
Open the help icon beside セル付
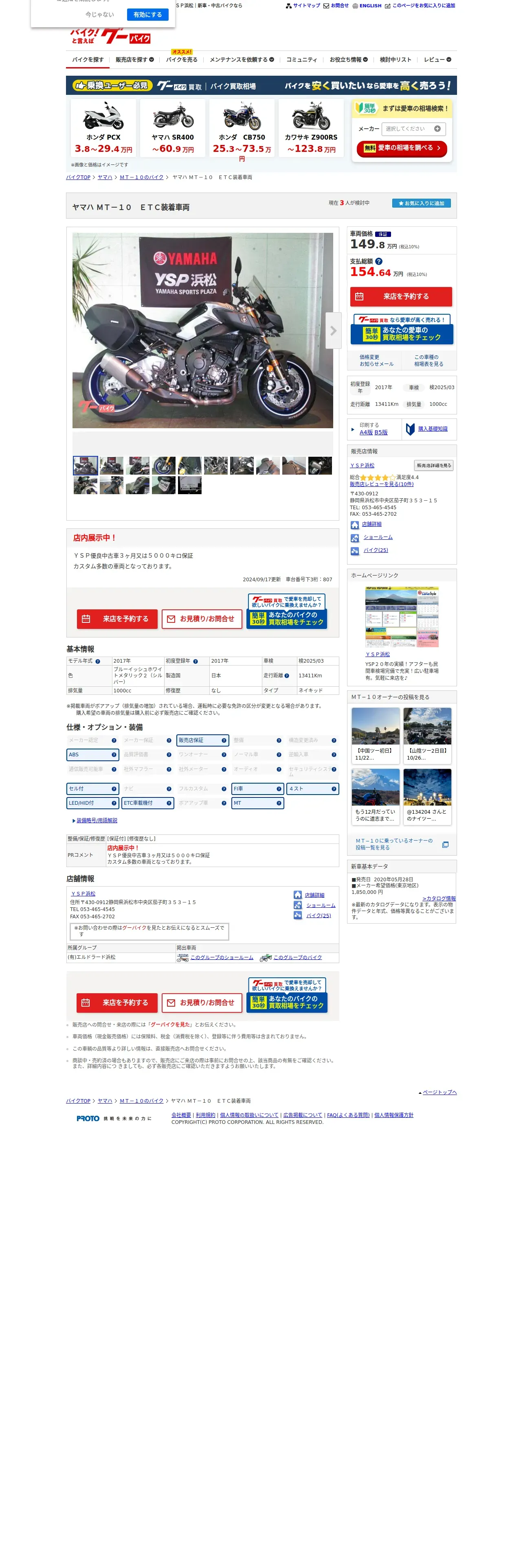pyautogui.click(x=114, y=789)
